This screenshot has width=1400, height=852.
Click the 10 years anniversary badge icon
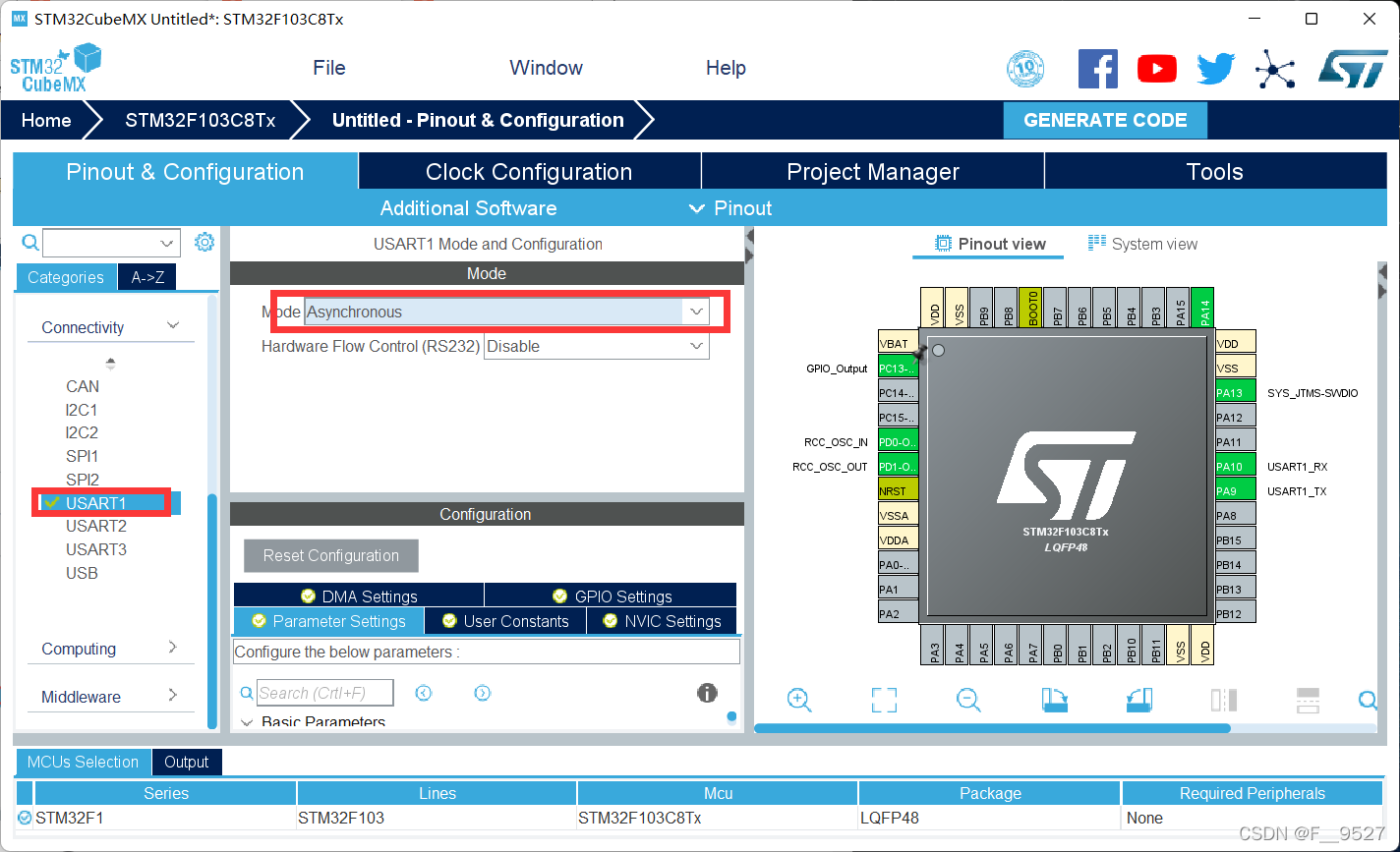pos(1025,69)
